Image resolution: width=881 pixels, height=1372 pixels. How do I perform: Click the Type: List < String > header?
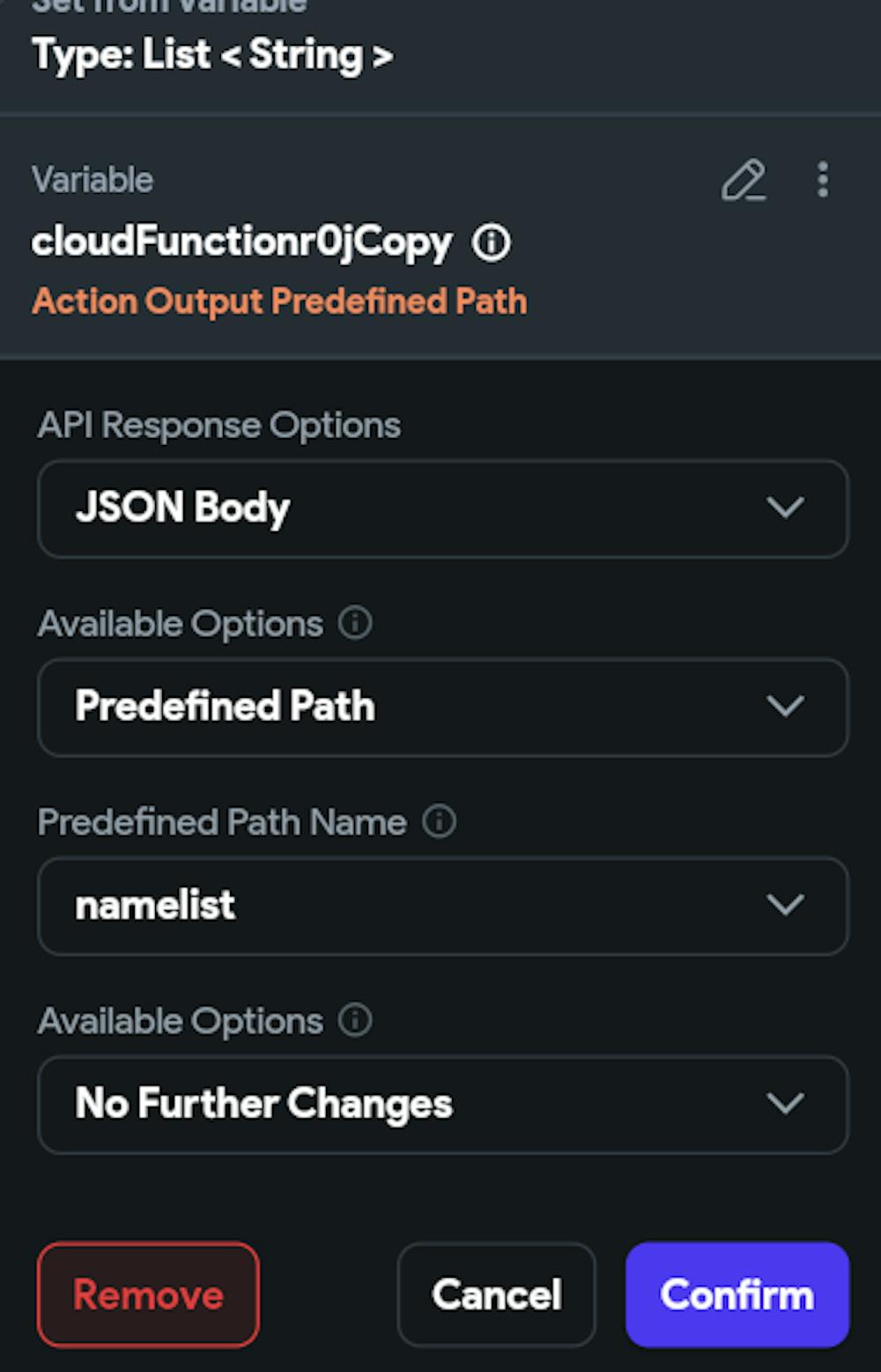click(x=212, y=56)
